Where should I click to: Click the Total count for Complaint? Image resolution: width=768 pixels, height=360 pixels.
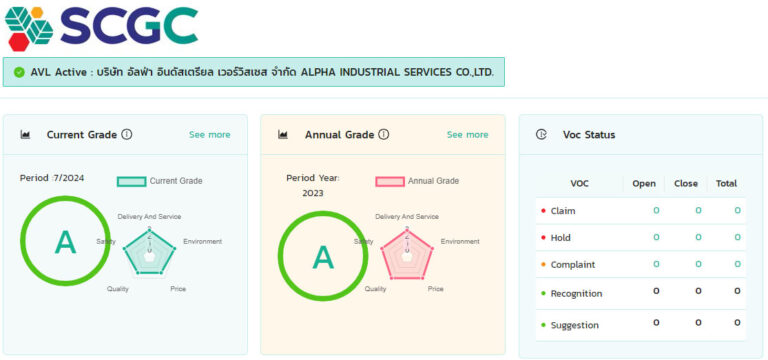pyautogui.click(x=737, y=264)
